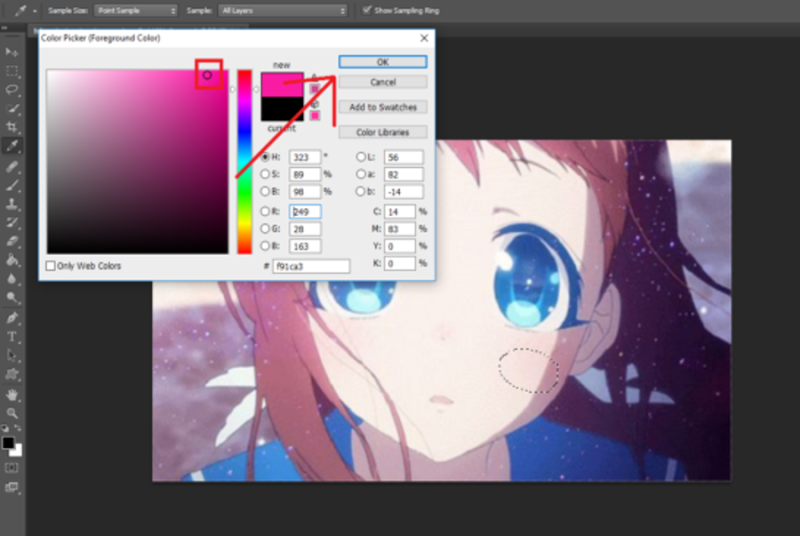Click the vertical hue spectrum slider

coord(244,162)
